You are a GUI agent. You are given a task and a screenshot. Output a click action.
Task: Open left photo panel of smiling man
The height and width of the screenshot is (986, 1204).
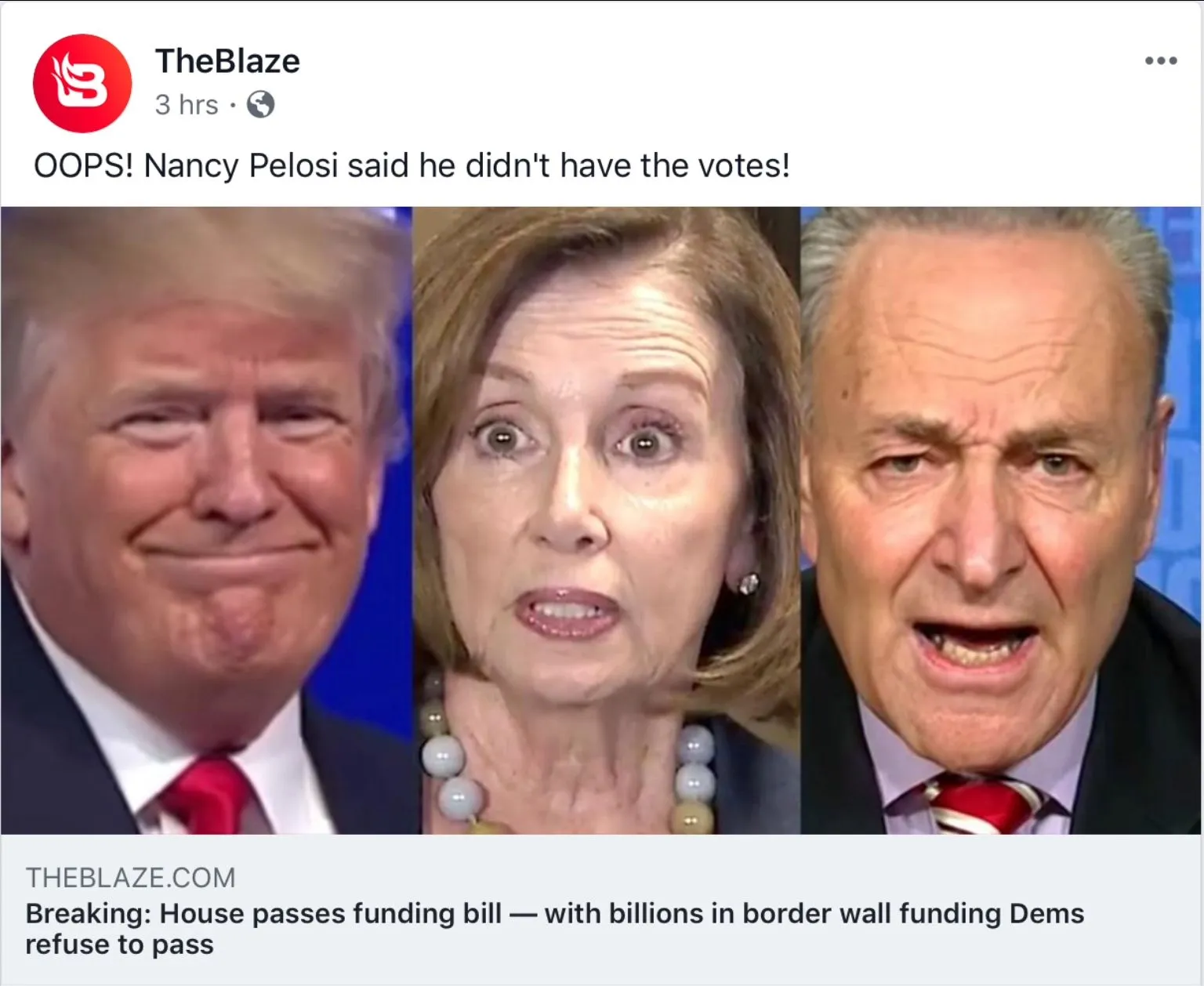(x=206, y=520)
